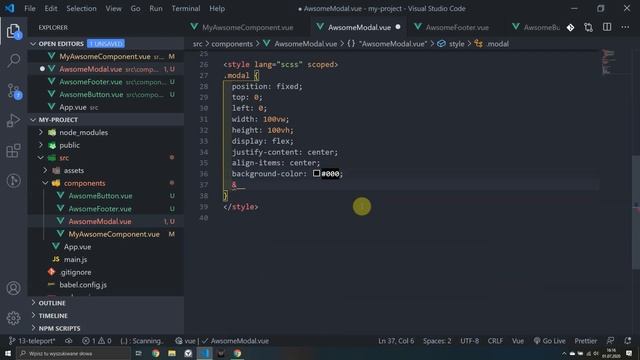Change the UTF-8 file encoding
This screenshot has width=640, height=360.
(x=469, y=341)
